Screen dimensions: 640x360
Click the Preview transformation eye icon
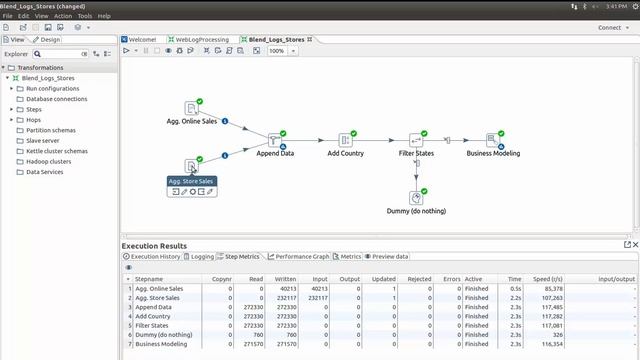(x=168, y=51)
